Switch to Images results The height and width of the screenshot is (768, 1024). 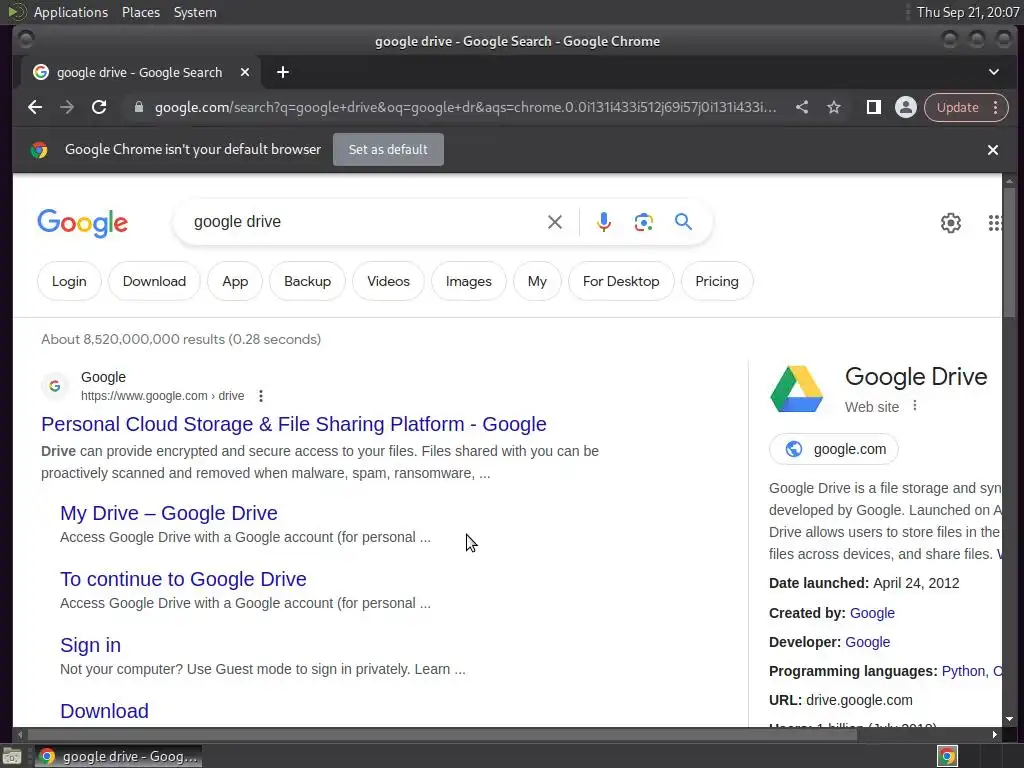tap(469, 281)
